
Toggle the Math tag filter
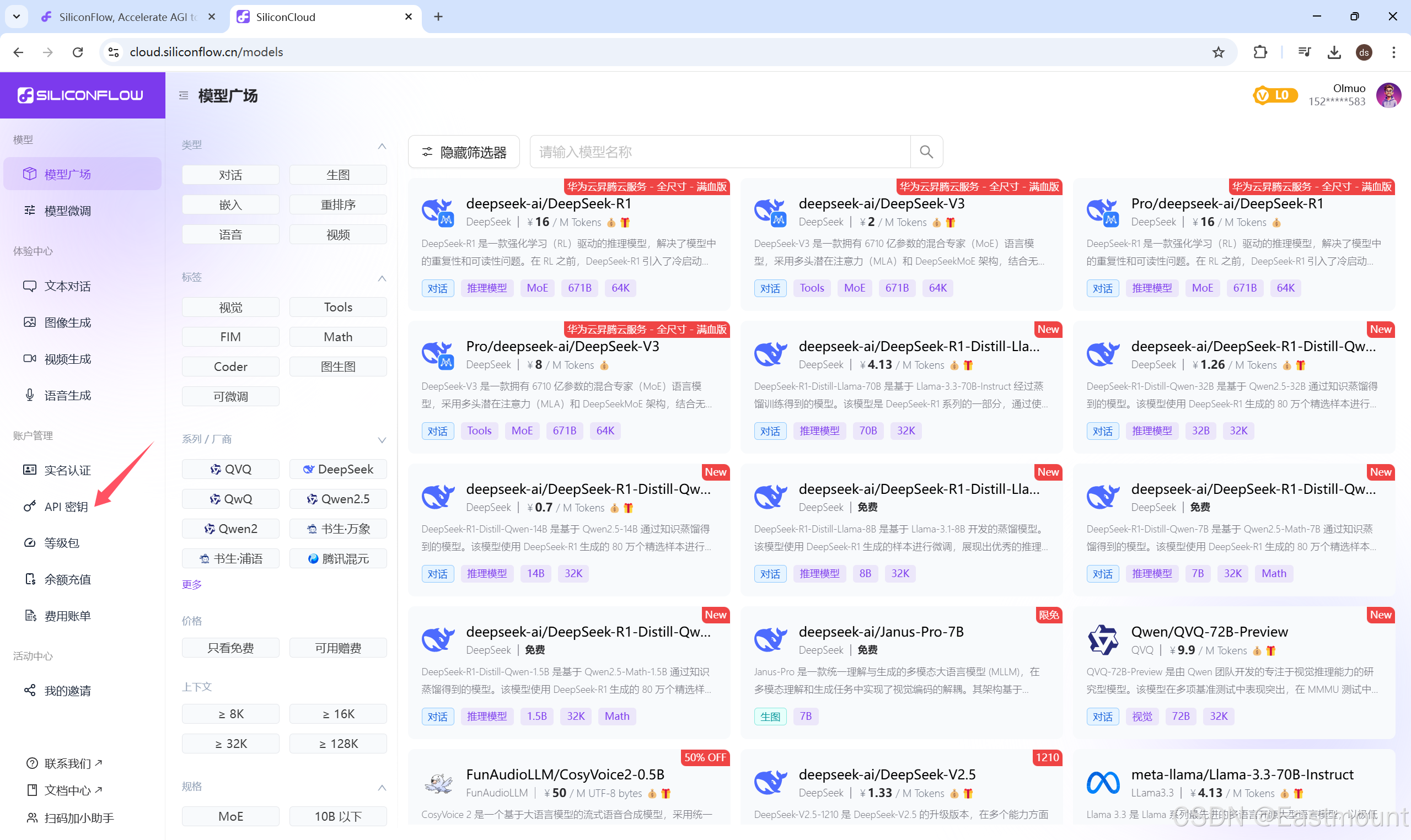tap(338, 337)
